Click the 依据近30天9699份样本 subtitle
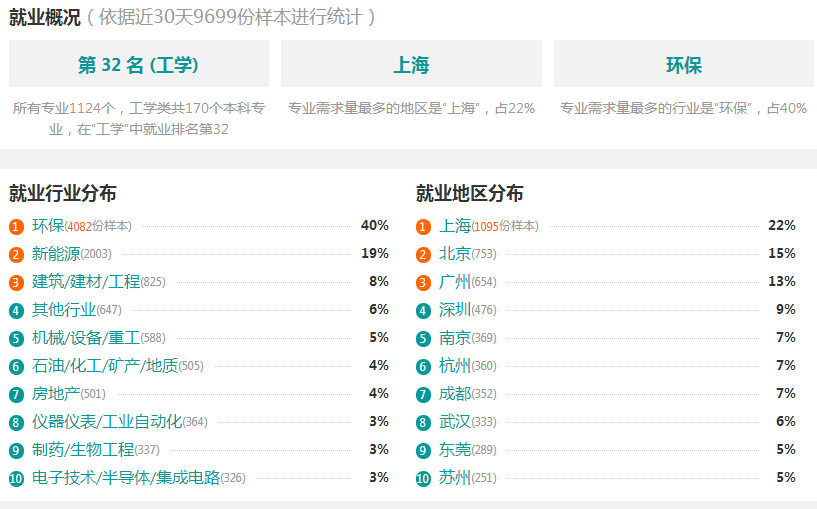 pos(230,18)
